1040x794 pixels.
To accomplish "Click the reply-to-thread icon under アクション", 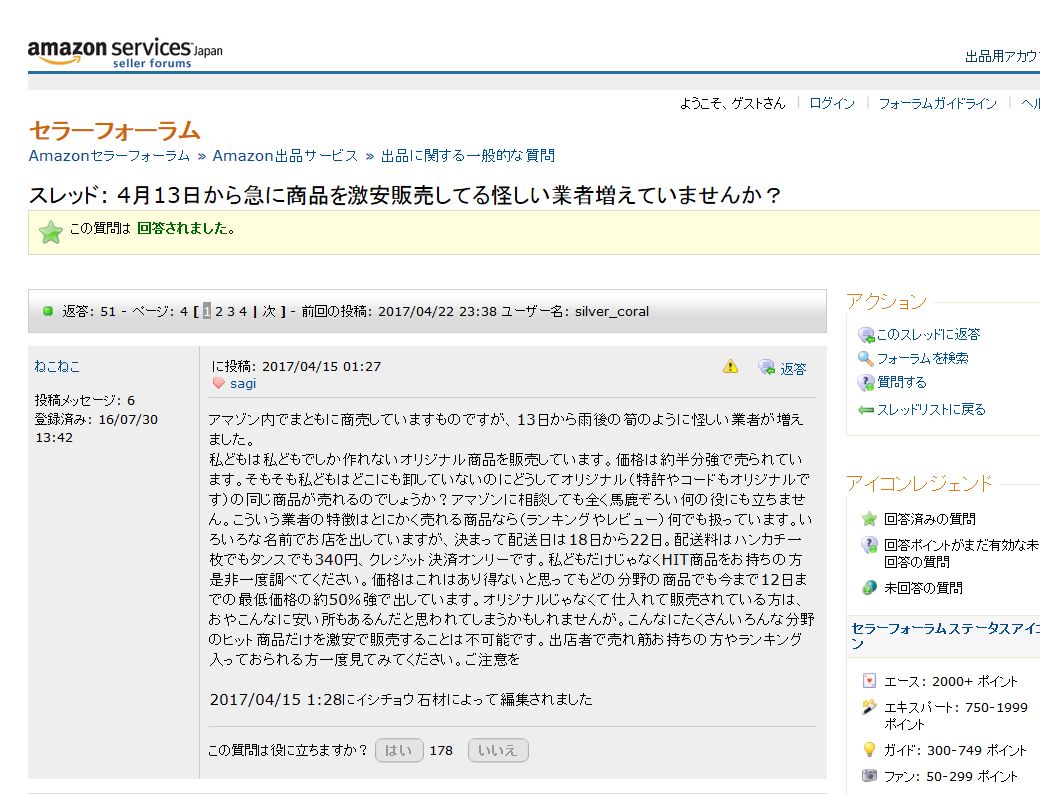I will pyautogui.click(x=866, y=335).
